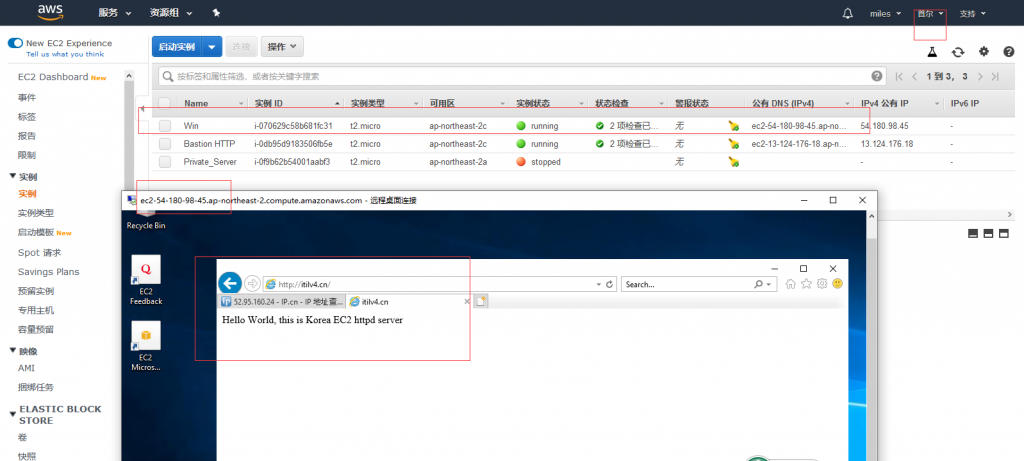Open the experiments flask icon

pyautogui.click(x=933, y=52)
